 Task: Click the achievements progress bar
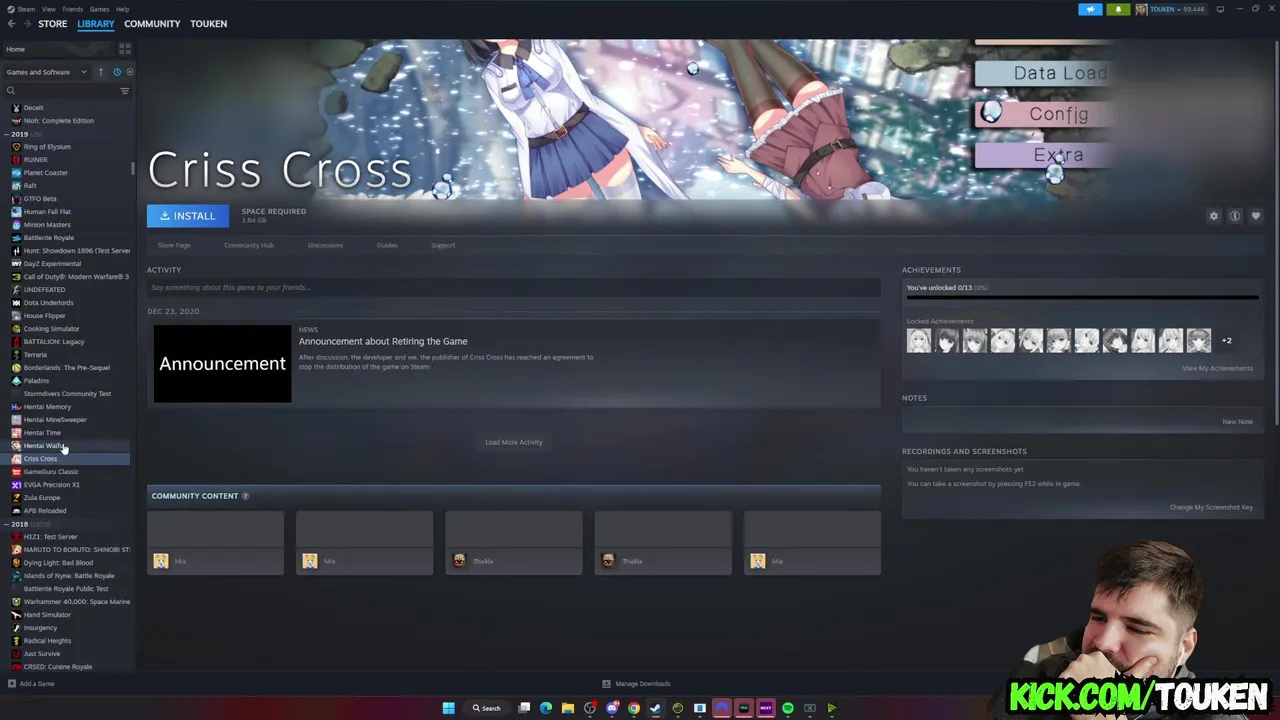pyautogui.click(x=1083, y=297)
